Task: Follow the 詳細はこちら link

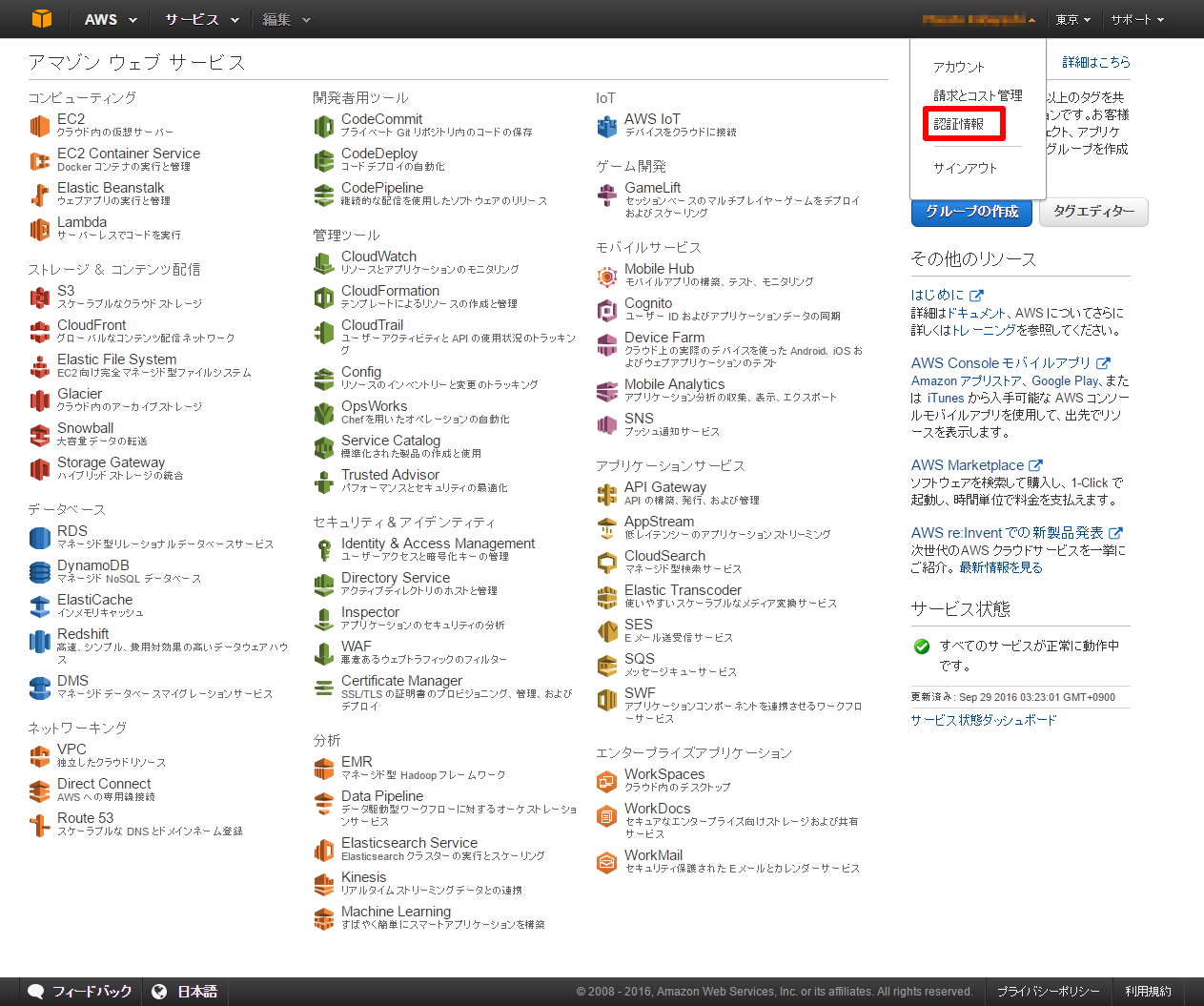Action: click(x=1096, y=62)
